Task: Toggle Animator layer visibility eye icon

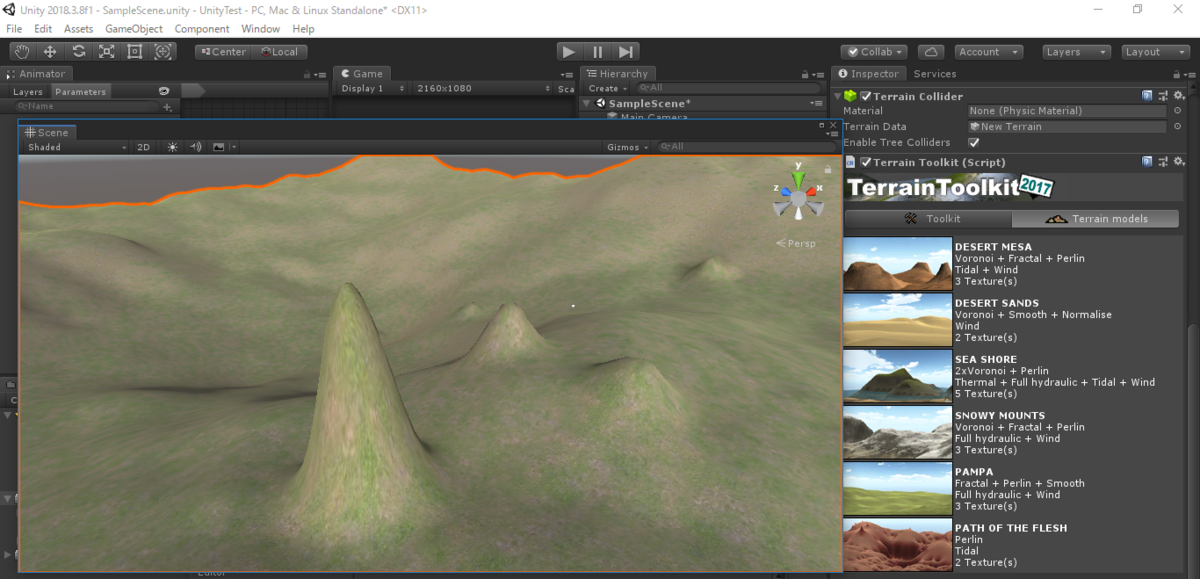Action: [164, 91]
